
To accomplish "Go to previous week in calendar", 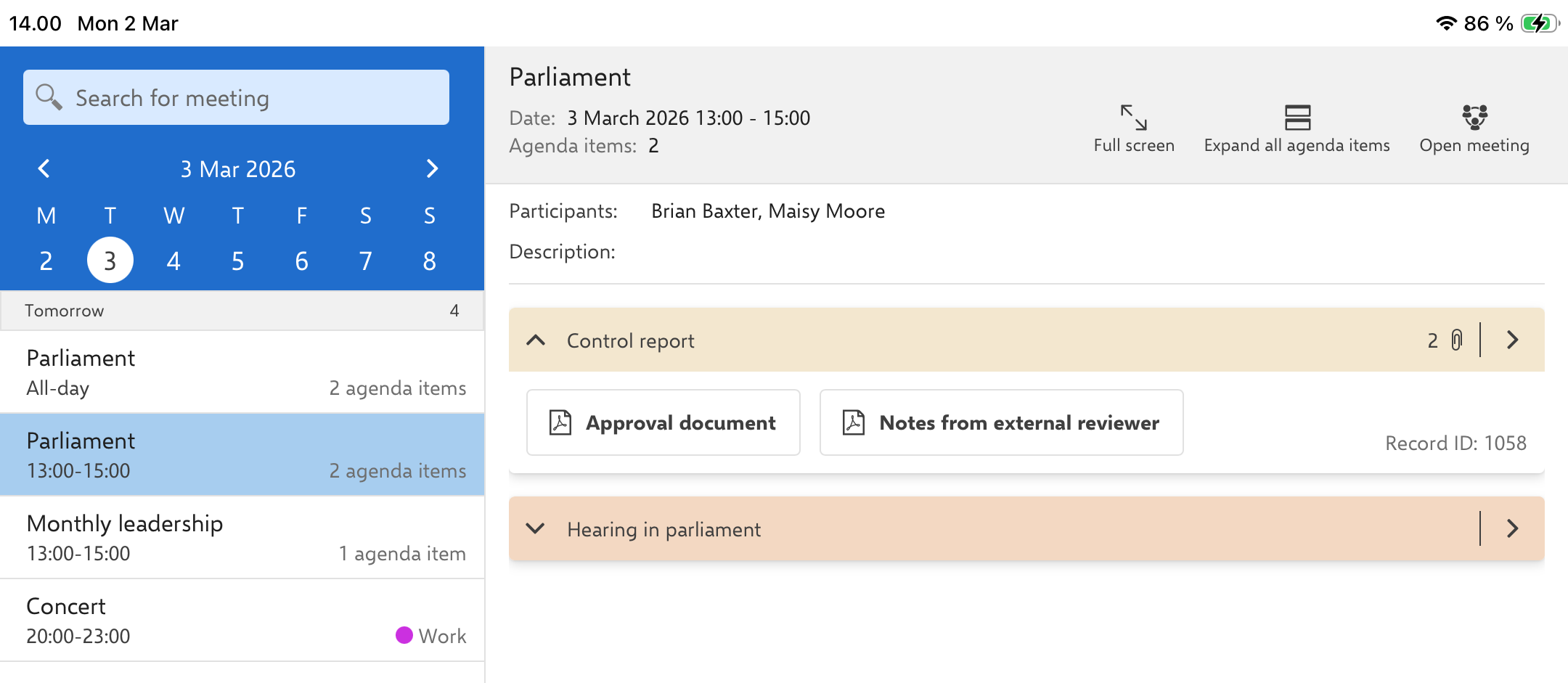I will (44, 168).
